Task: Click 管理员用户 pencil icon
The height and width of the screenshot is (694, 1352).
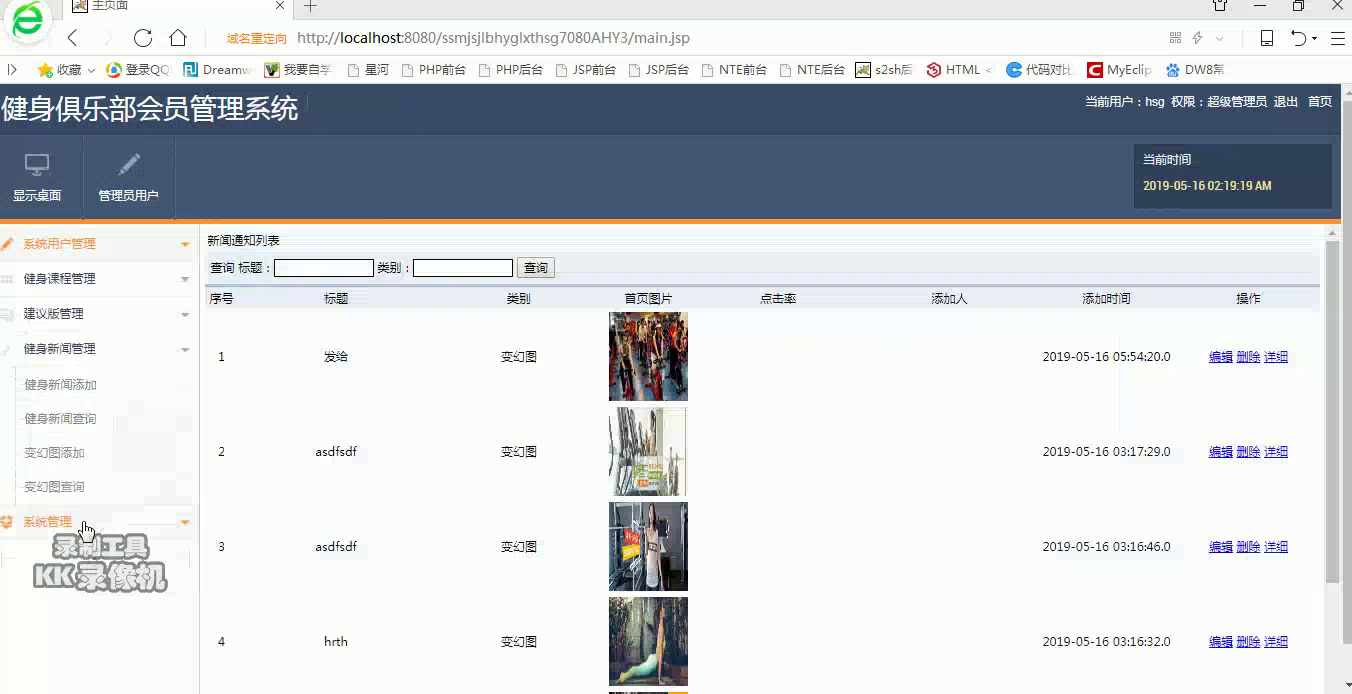Action: click(x=128, y=165)
